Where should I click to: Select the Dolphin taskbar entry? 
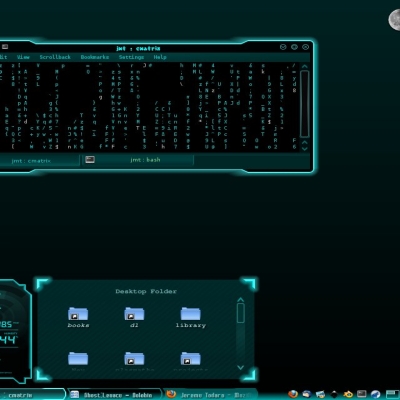click(114, 395)
